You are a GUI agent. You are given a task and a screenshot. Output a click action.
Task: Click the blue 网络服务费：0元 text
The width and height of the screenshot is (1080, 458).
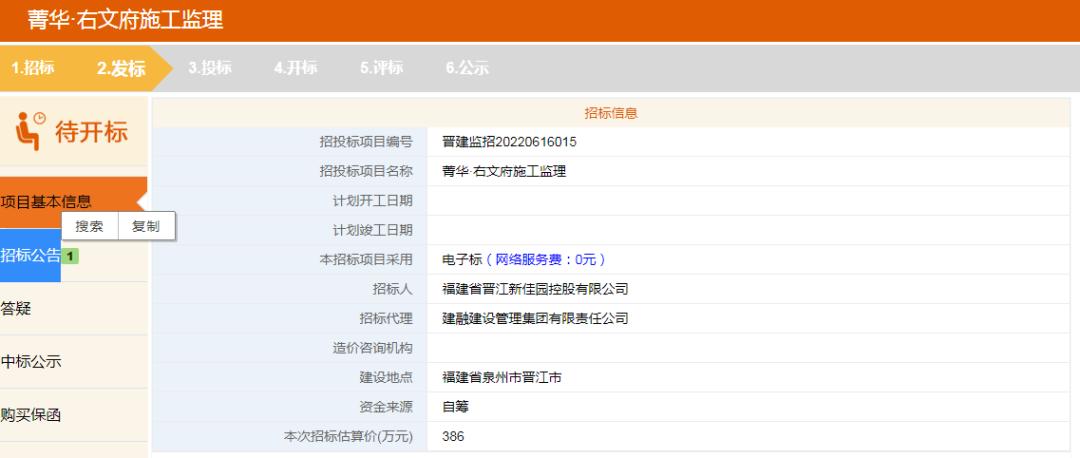(x=546, y=260)
